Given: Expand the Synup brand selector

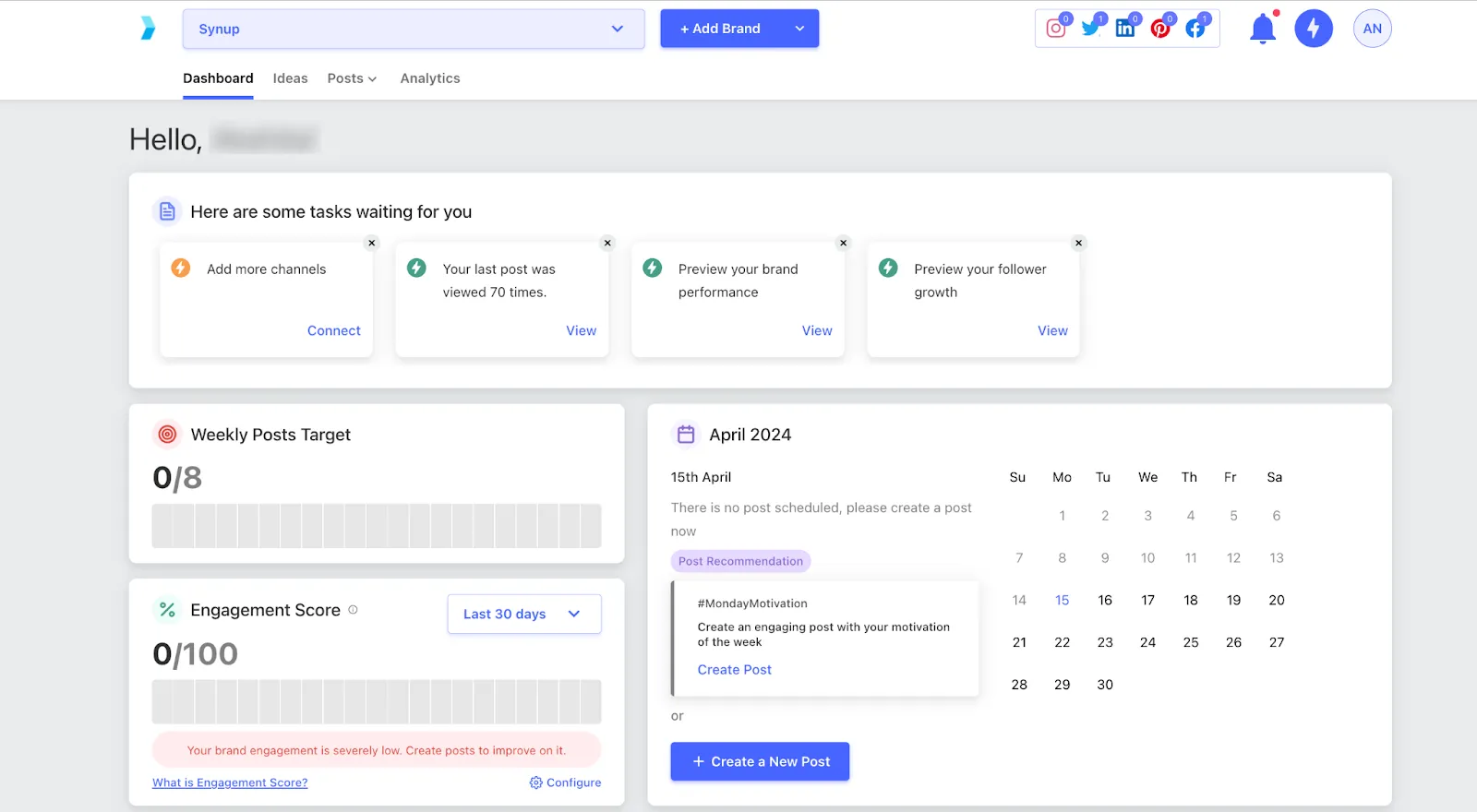Looking at the screenshot, I should click(414, 29).
